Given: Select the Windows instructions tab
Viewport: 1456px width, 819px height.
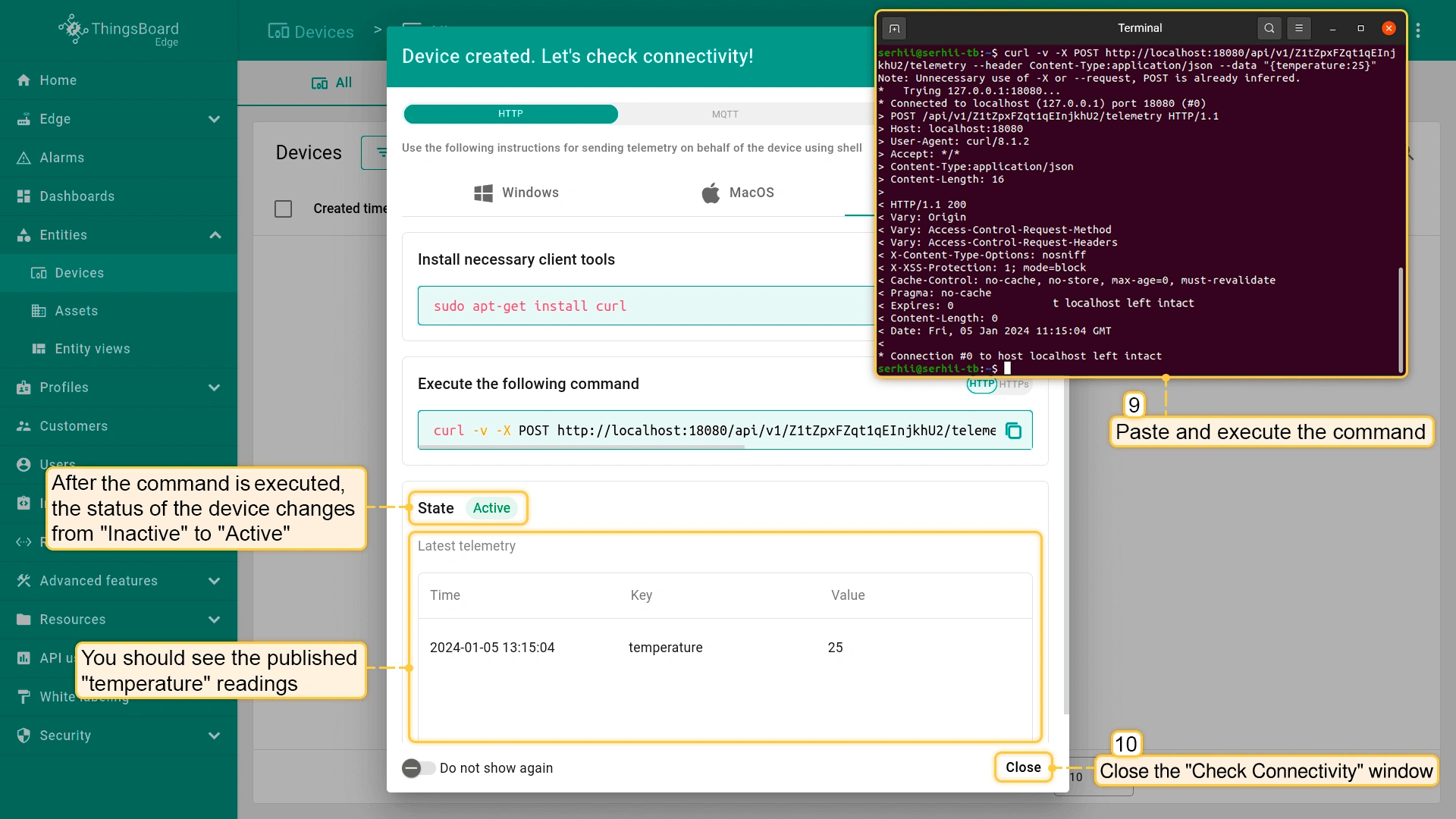Looking at the screenshot, I should [516, 193].
